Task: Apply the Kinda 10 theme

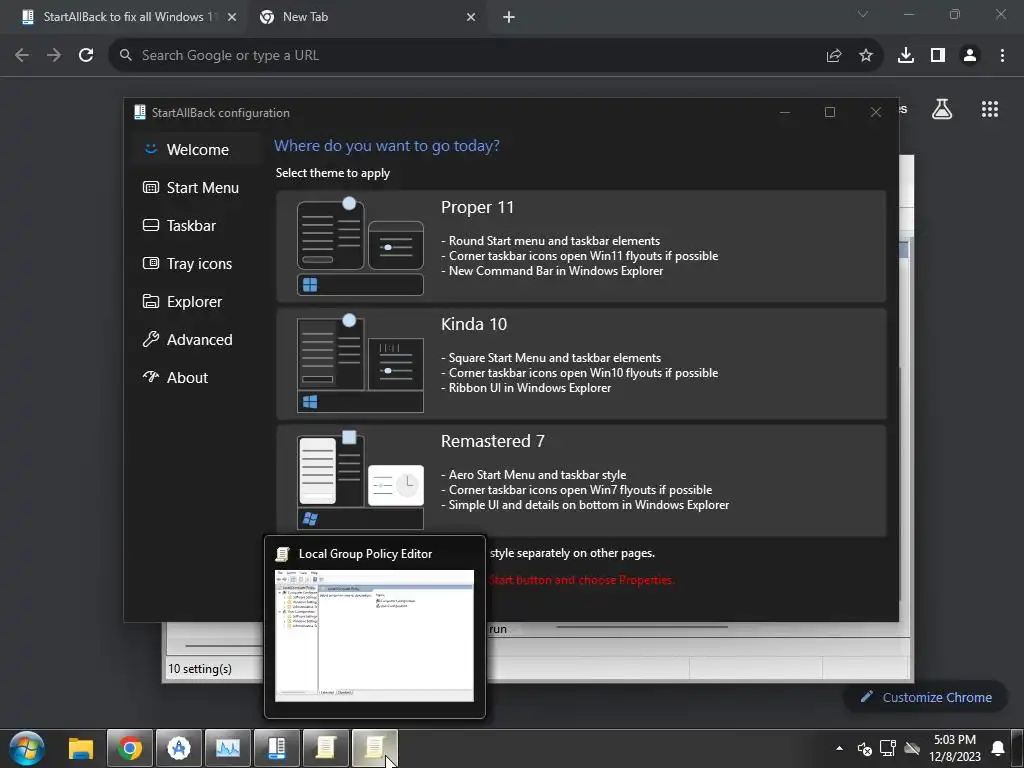Action: coord(581,363)
